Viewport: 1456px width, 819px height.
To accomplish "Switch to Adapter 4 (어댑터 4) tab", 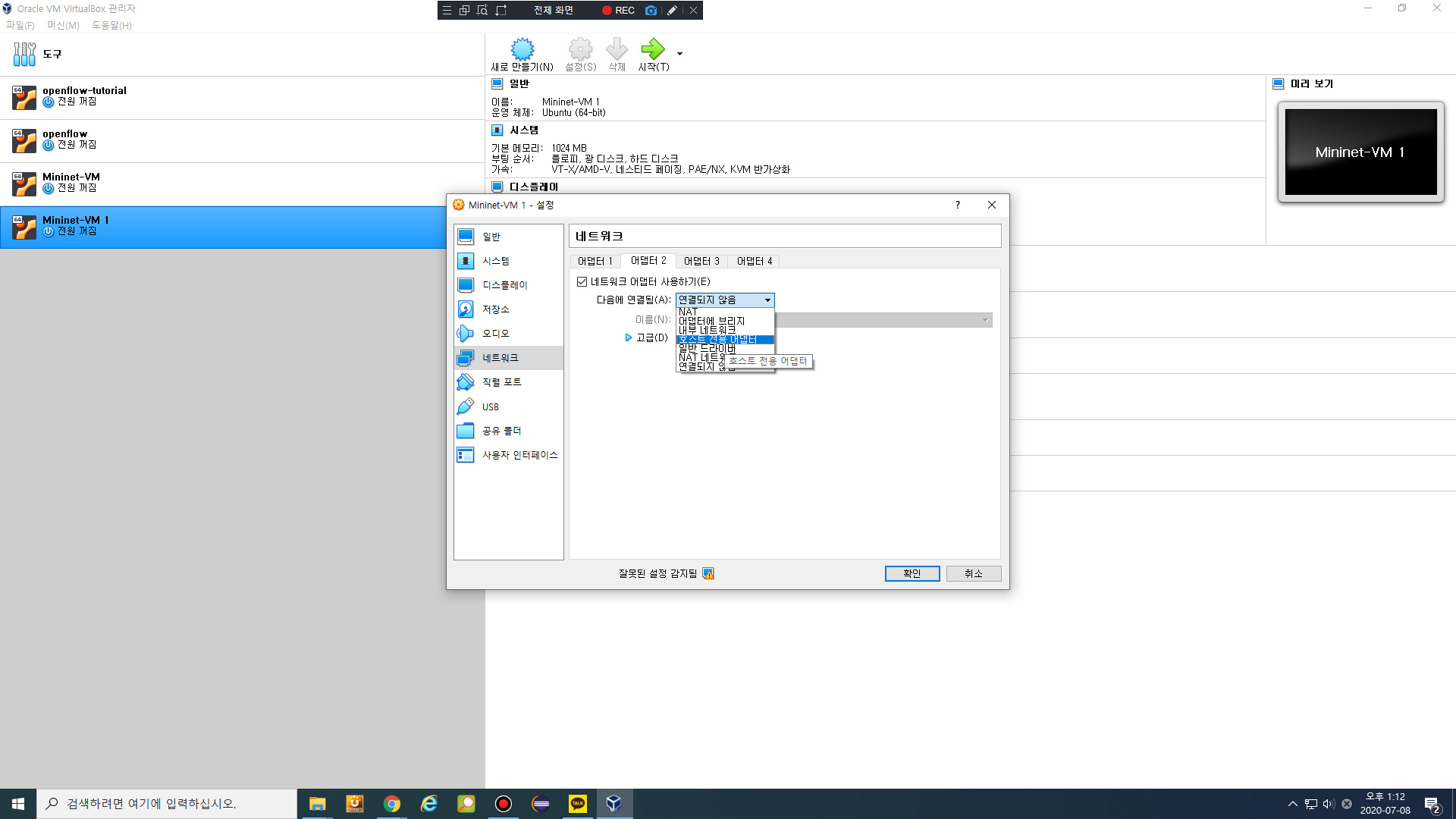I will (755, 261).
